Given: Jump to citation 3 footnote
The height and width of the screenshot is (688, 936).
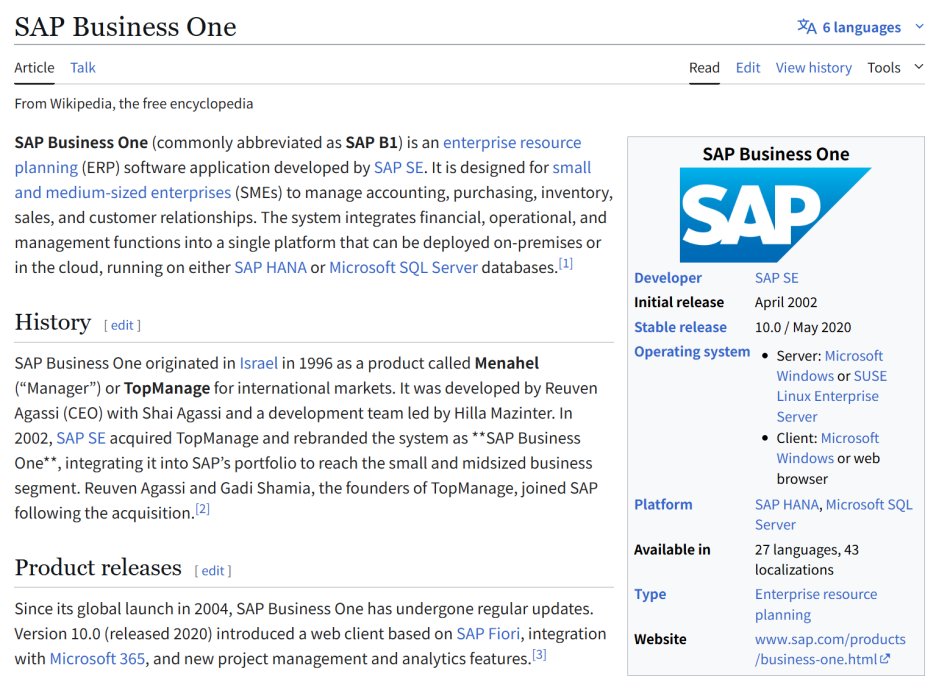Looking at the screenshot, I should click(539, 655).
